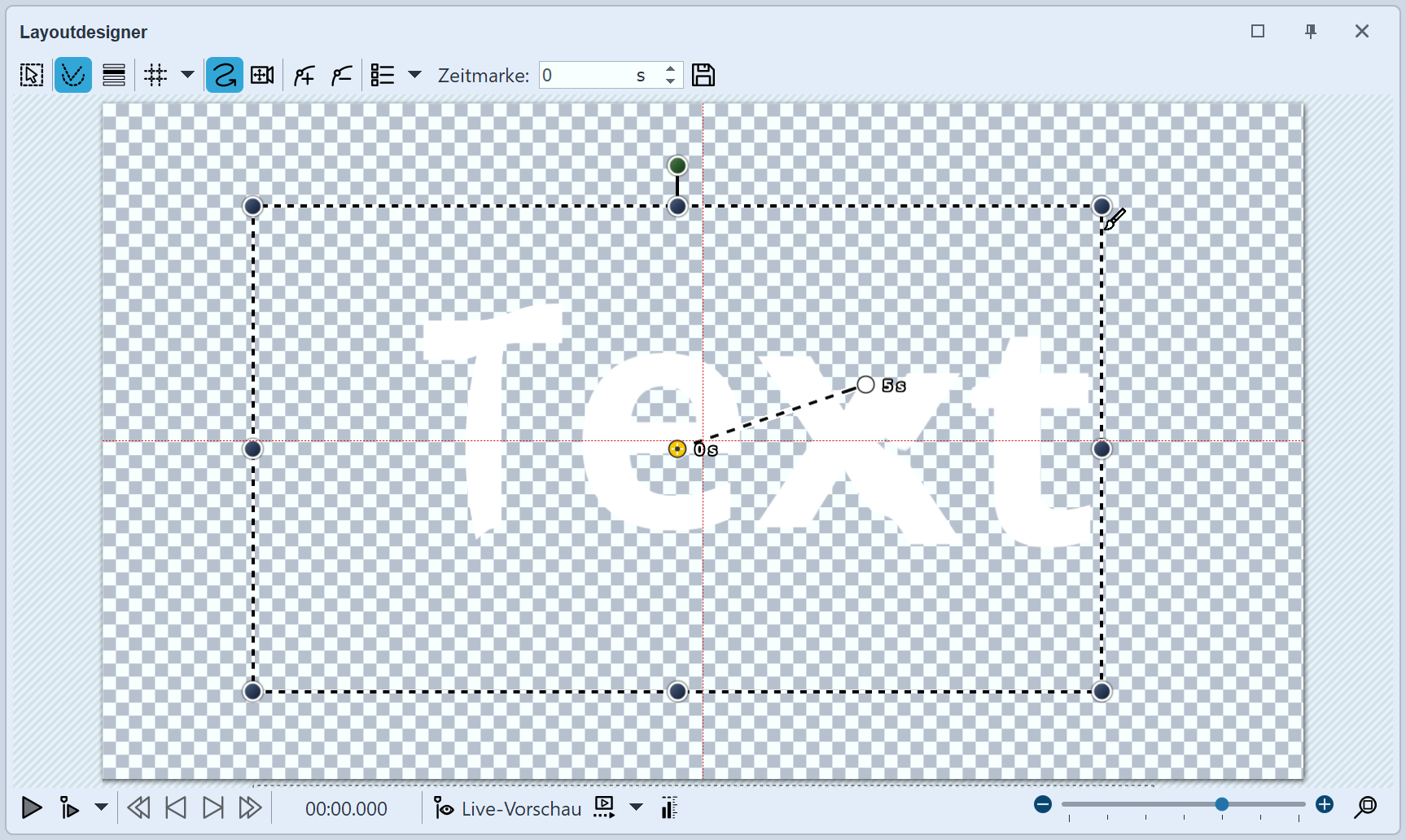
Task: Expand the list layout dropdown arrow
Action: tap(414, 75)
